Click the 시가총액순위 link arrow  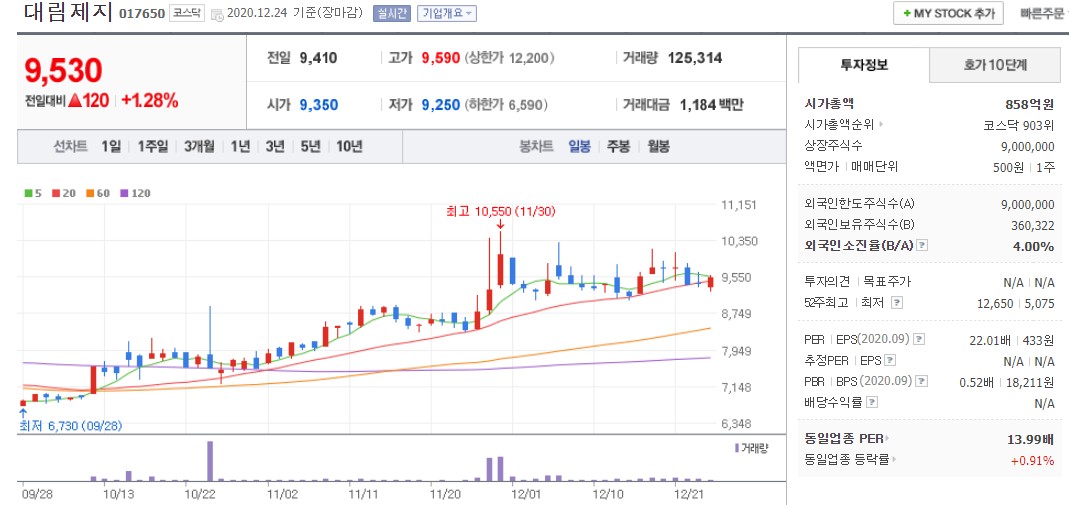(x=881, y=125)
